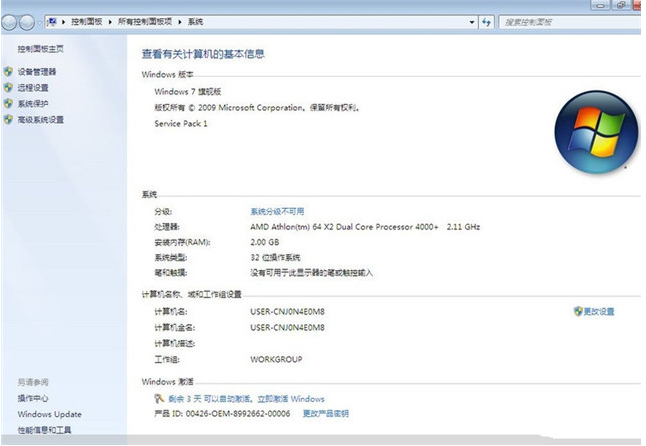
Task: Click the window minimize button
Action: [601, 5]
